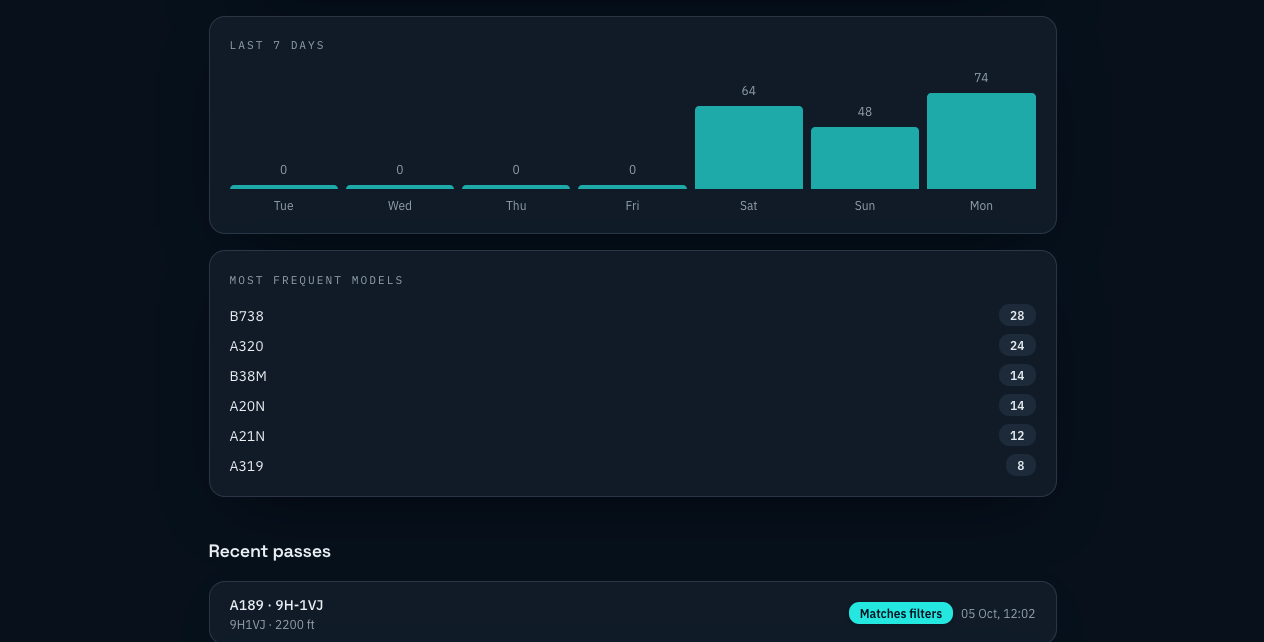
Task: Click the Sunday bar showing 48
Action: pos(865,158)
